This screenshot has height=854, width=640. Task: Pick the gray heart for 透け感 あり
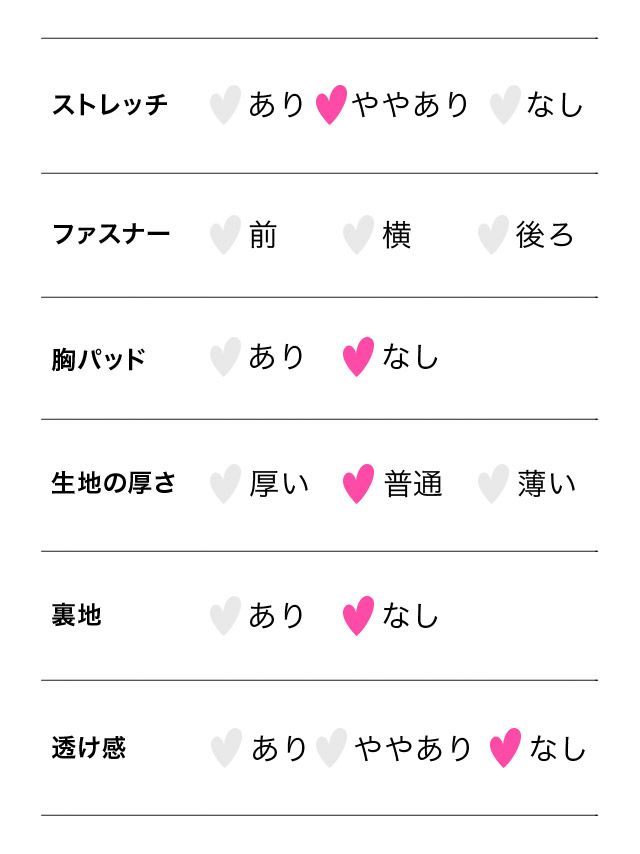click(x=227, y=748)
